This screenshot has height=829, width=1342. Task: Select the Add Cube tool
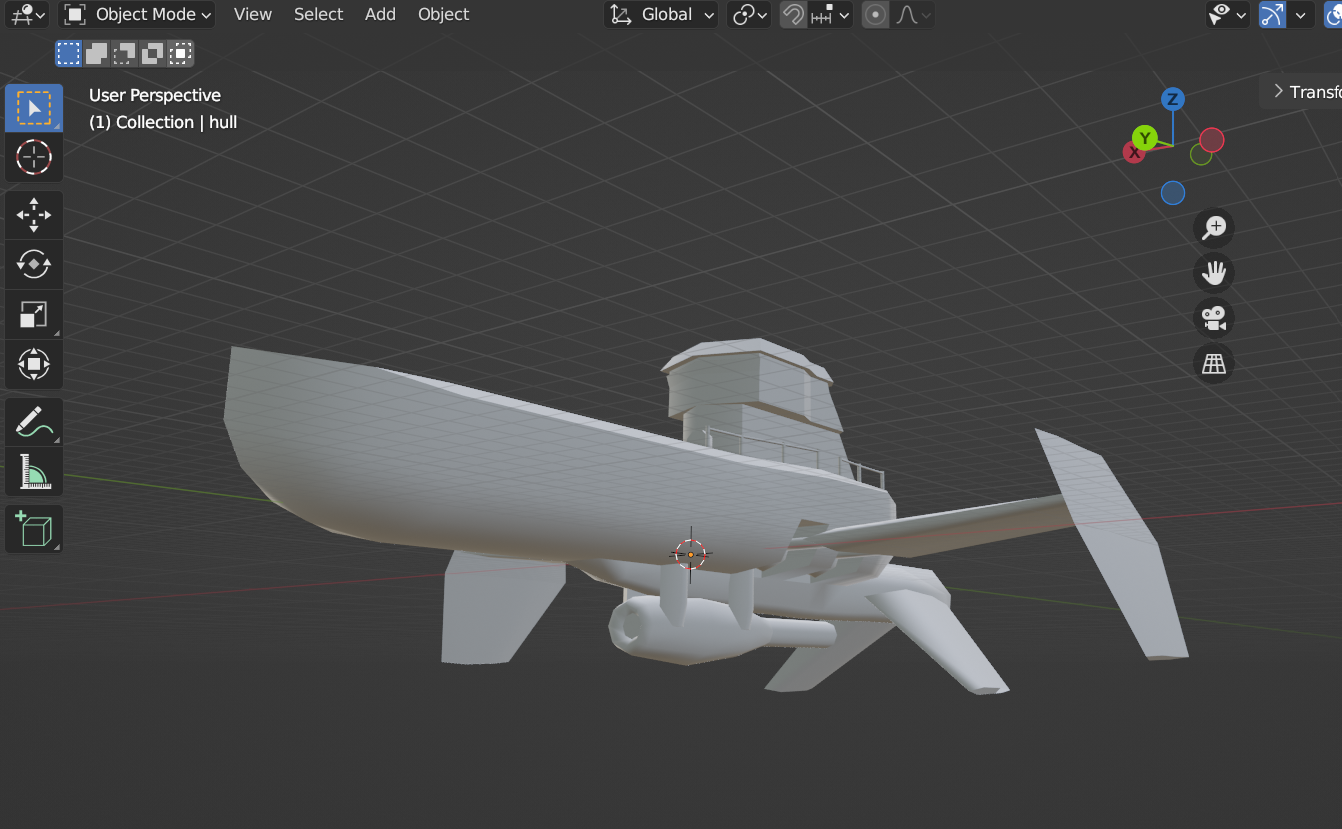tap(34, 529)
